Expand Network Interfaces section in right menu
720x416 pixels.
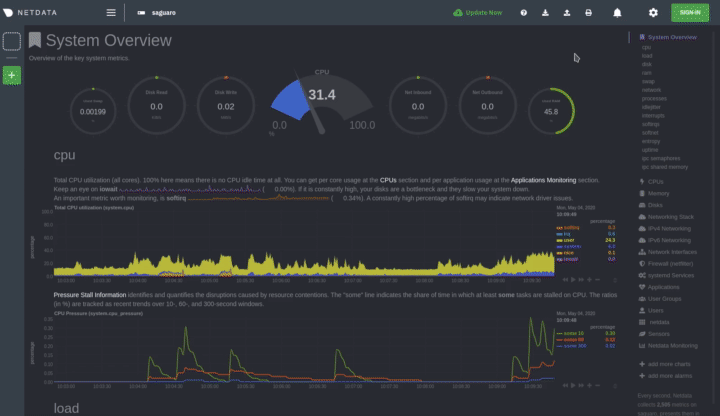[x=672, y=252]
